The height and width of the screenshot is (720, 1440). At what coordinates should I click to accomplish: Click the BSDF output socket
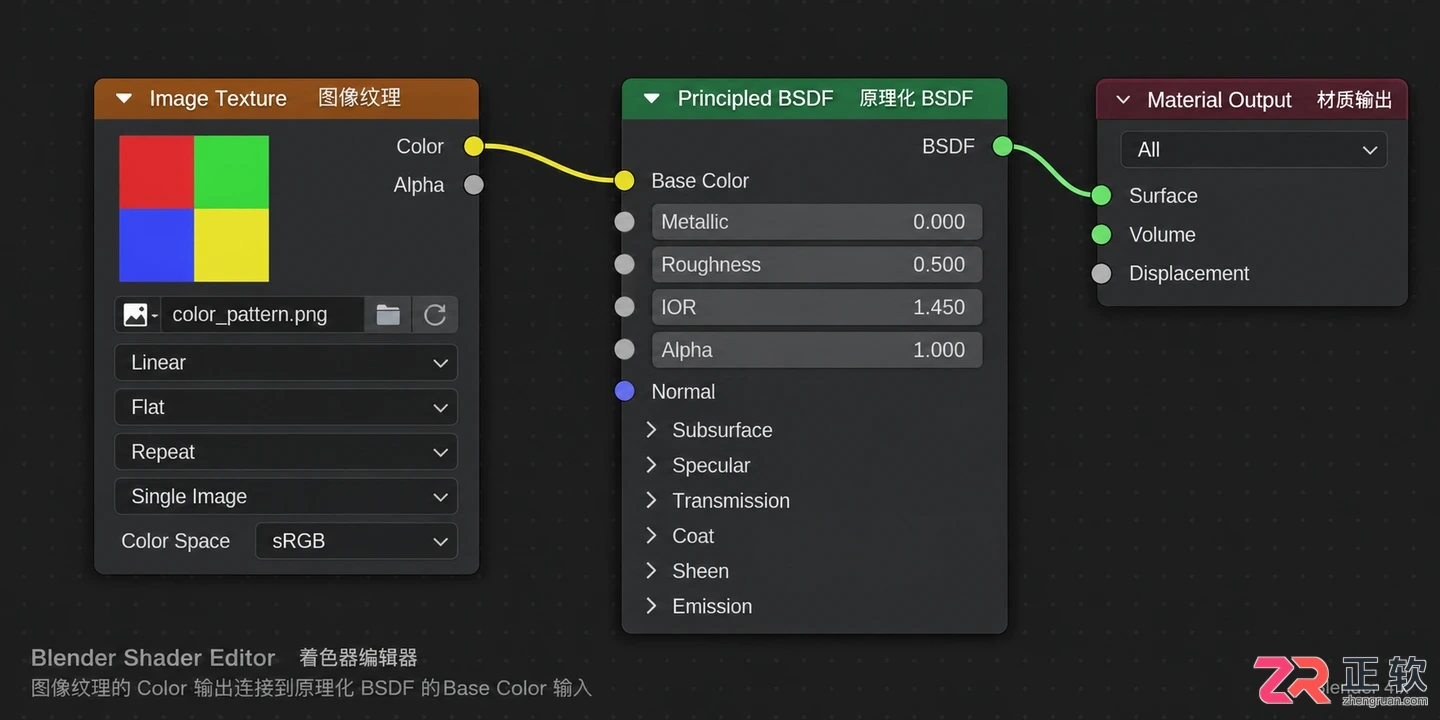[x=1002, y=147]
